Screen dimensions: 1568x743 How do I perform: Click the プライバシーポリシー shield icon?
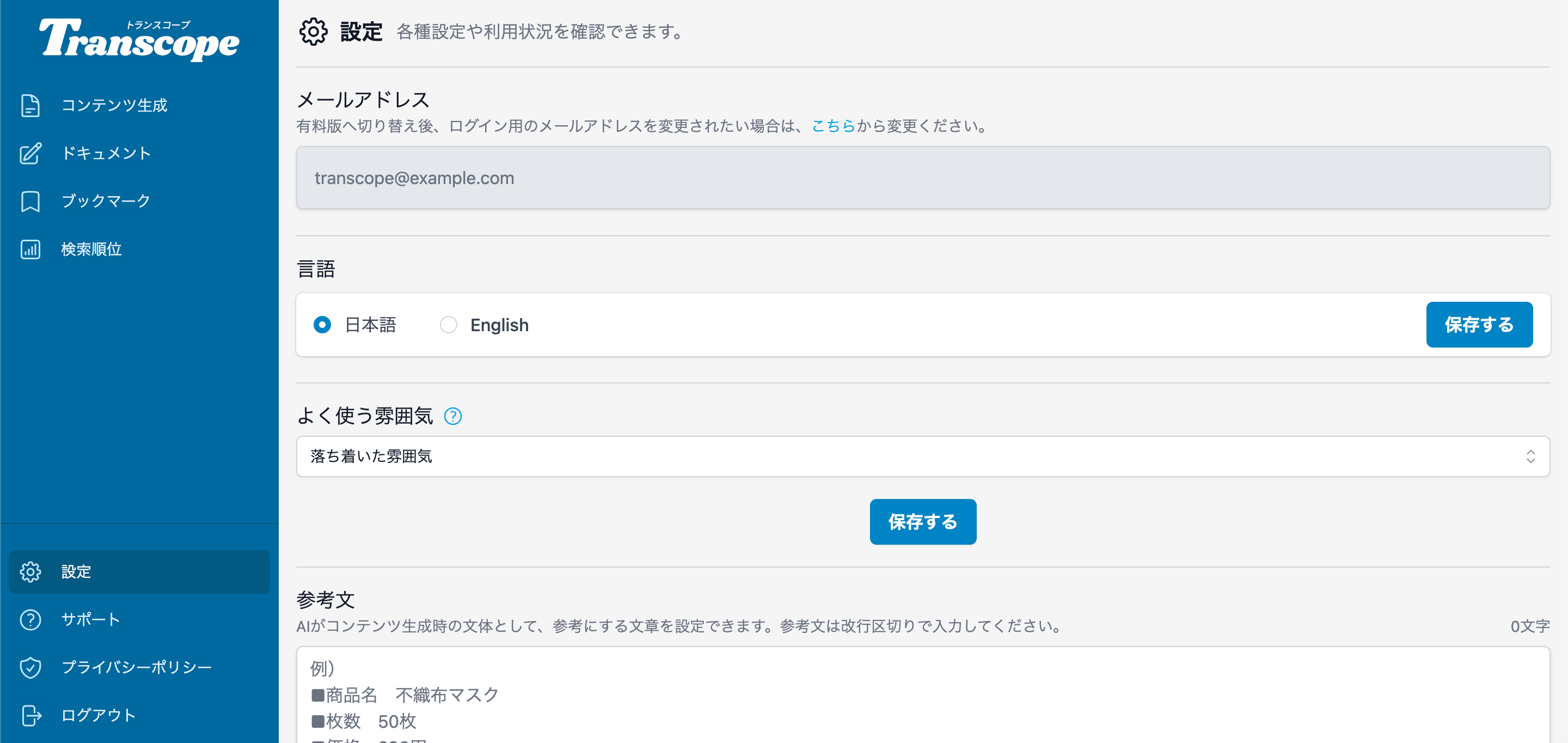pyautogui.click(x=30, y=667)
